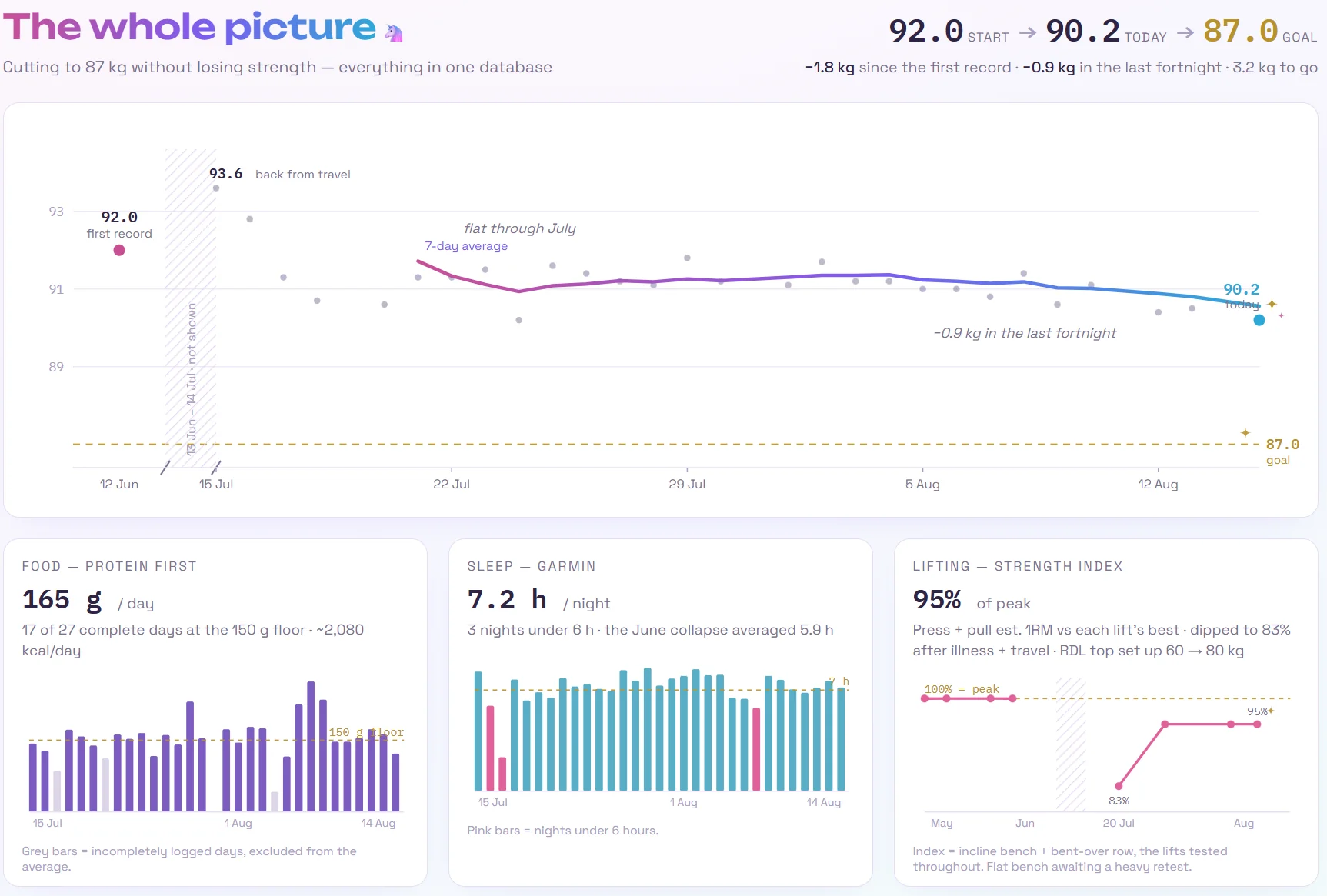
Task: Click the '29 Jul' axis label
Action: pyautogui.click(x=687, y=484)
